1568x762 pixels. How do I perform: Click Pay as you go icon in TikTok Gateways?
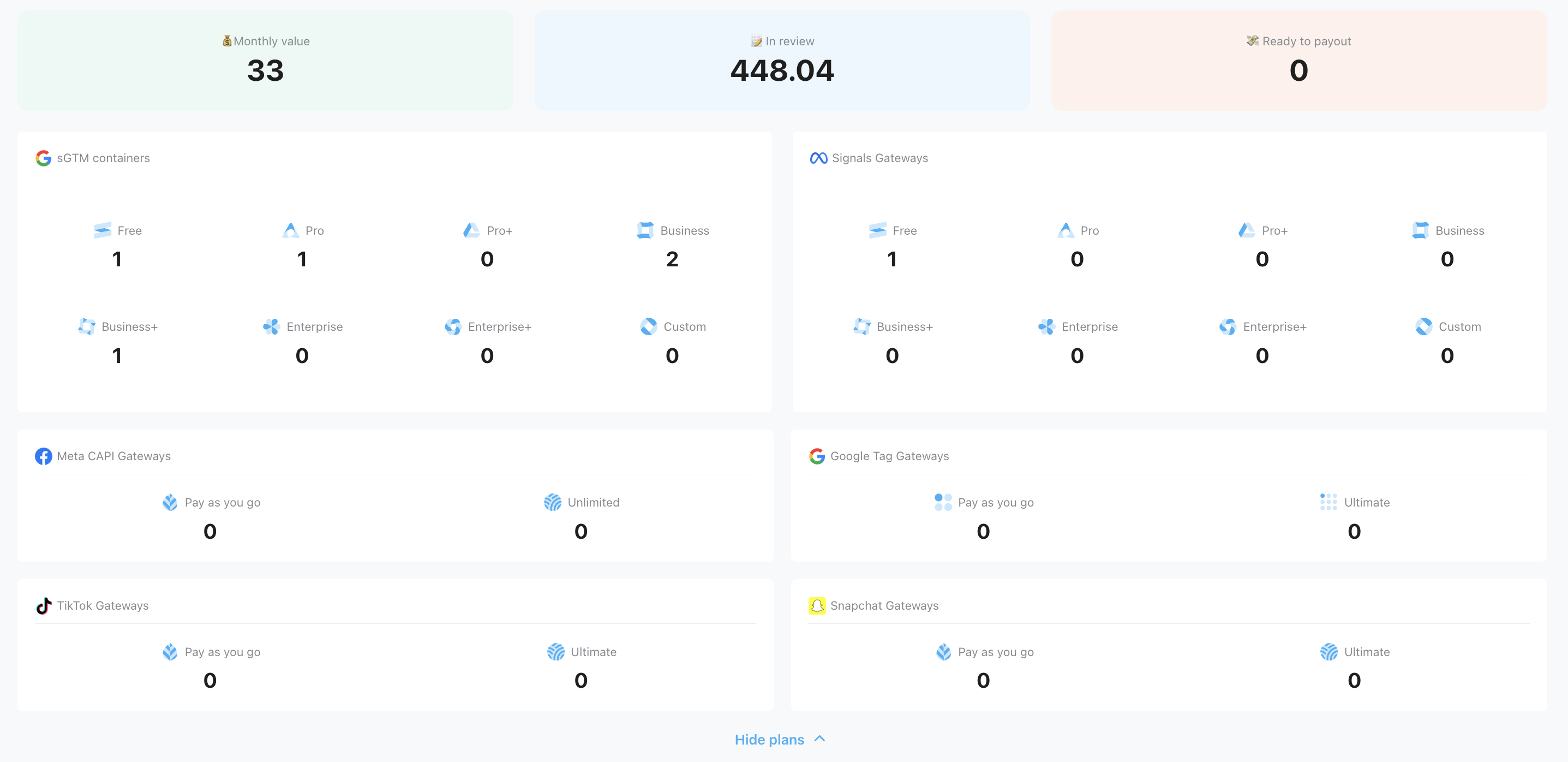[170, 652]
